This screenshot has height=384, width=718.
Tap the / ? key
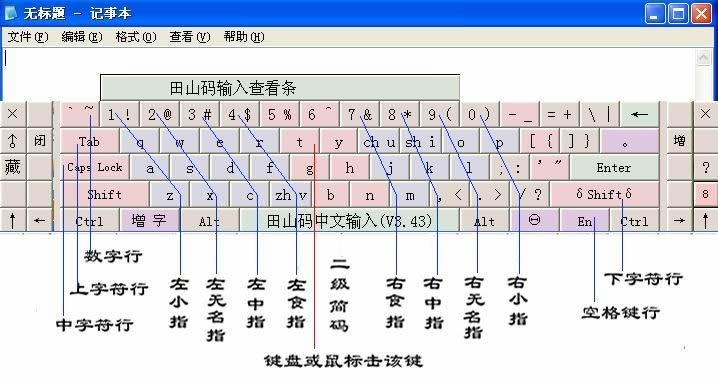click(530, 194)
